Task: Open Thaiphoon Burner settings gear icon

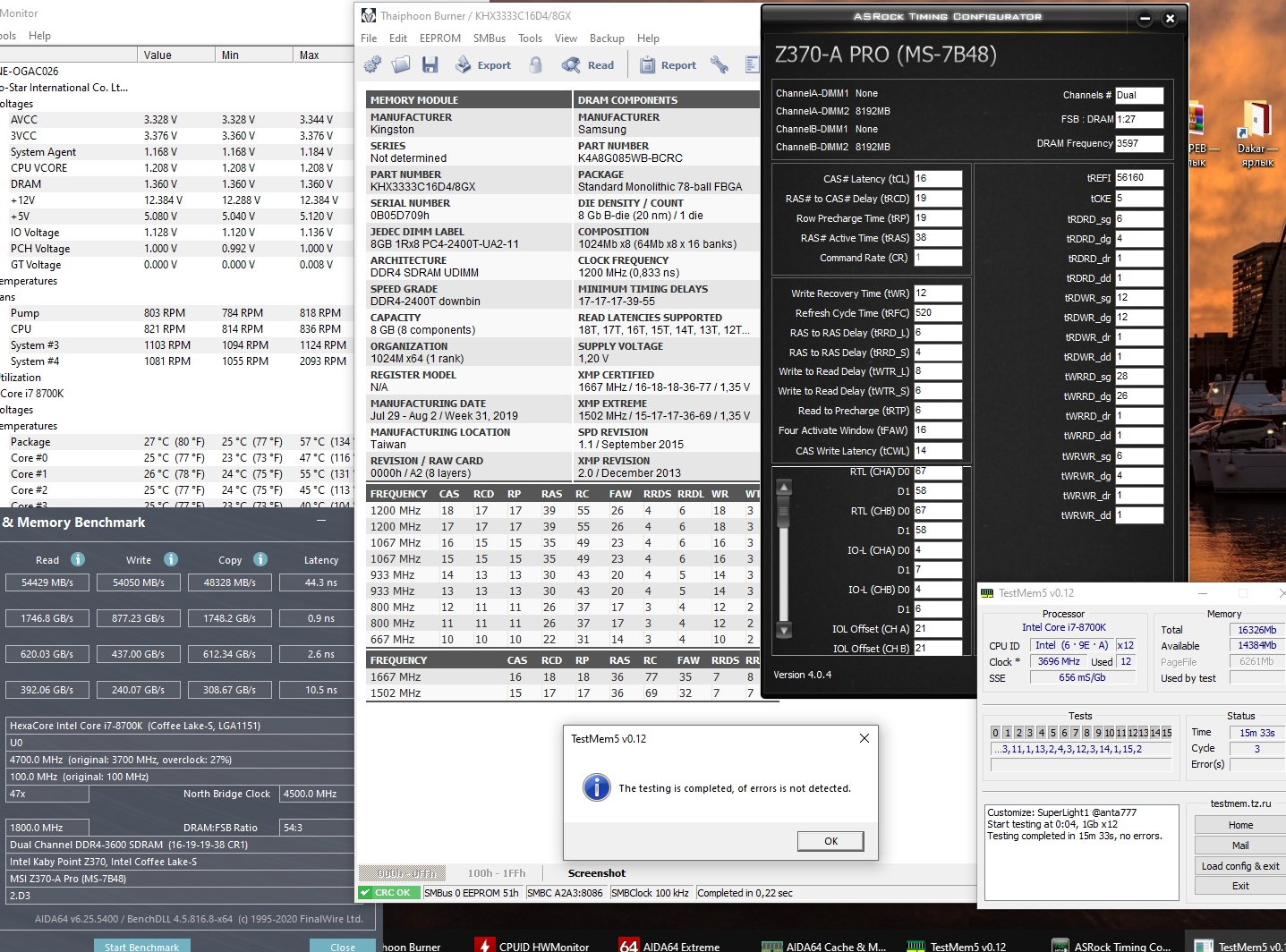Action: [x=372, y=64]
